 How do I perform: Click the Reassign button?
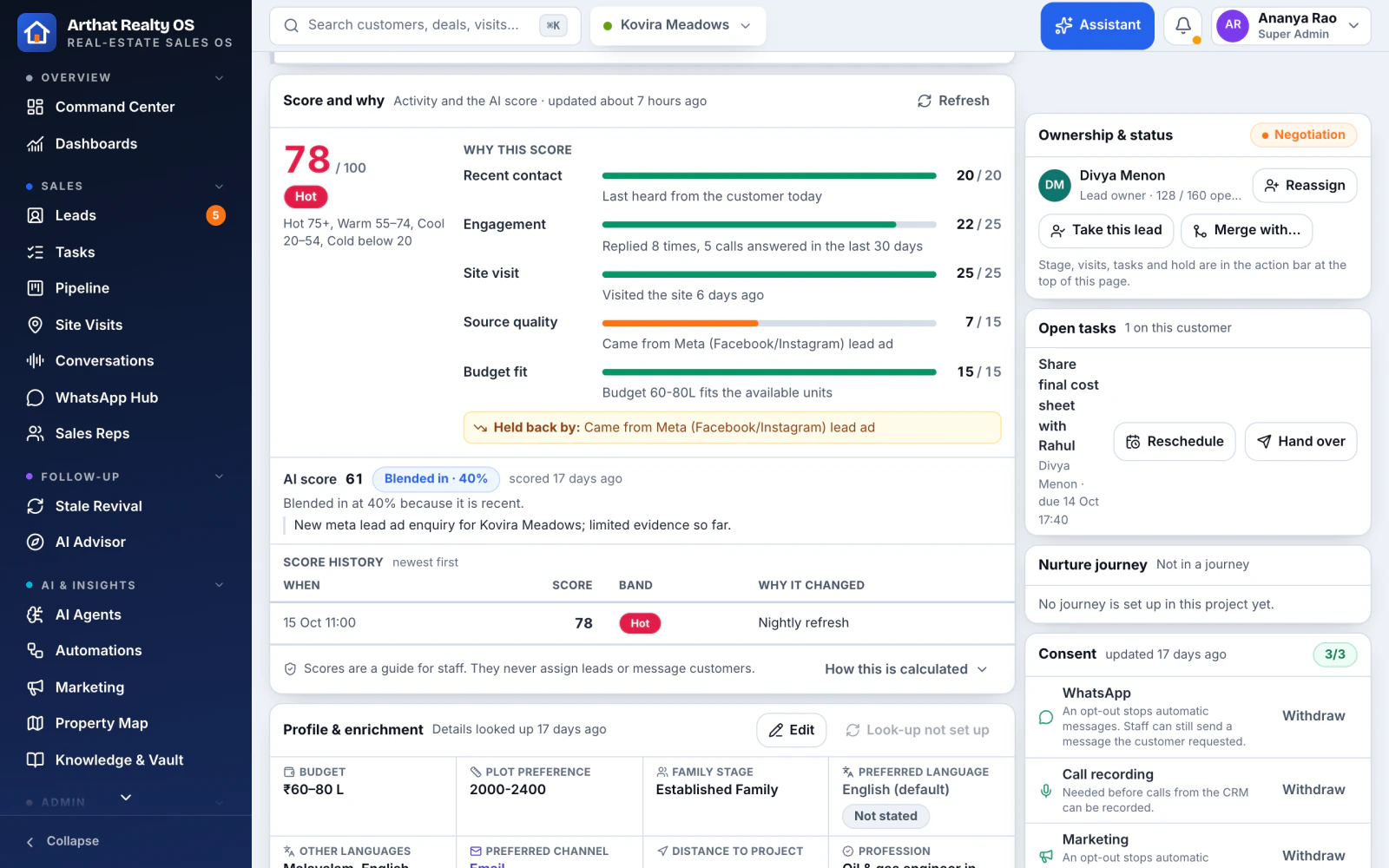pyautogui.click(x=1304, y=186)
